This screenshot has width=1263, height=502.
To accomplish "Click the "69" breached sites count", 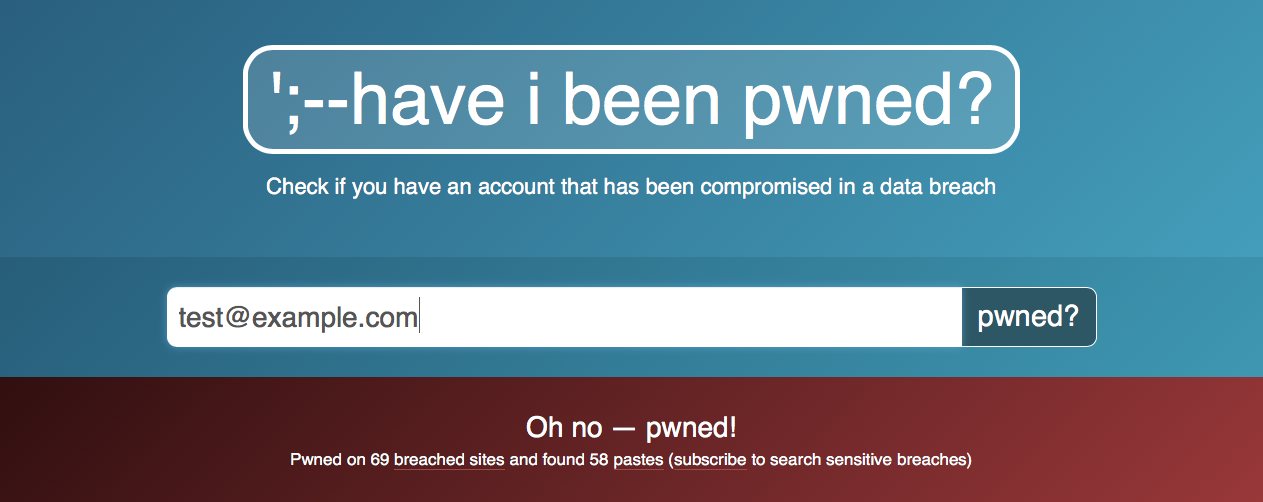I will [379, 461].
